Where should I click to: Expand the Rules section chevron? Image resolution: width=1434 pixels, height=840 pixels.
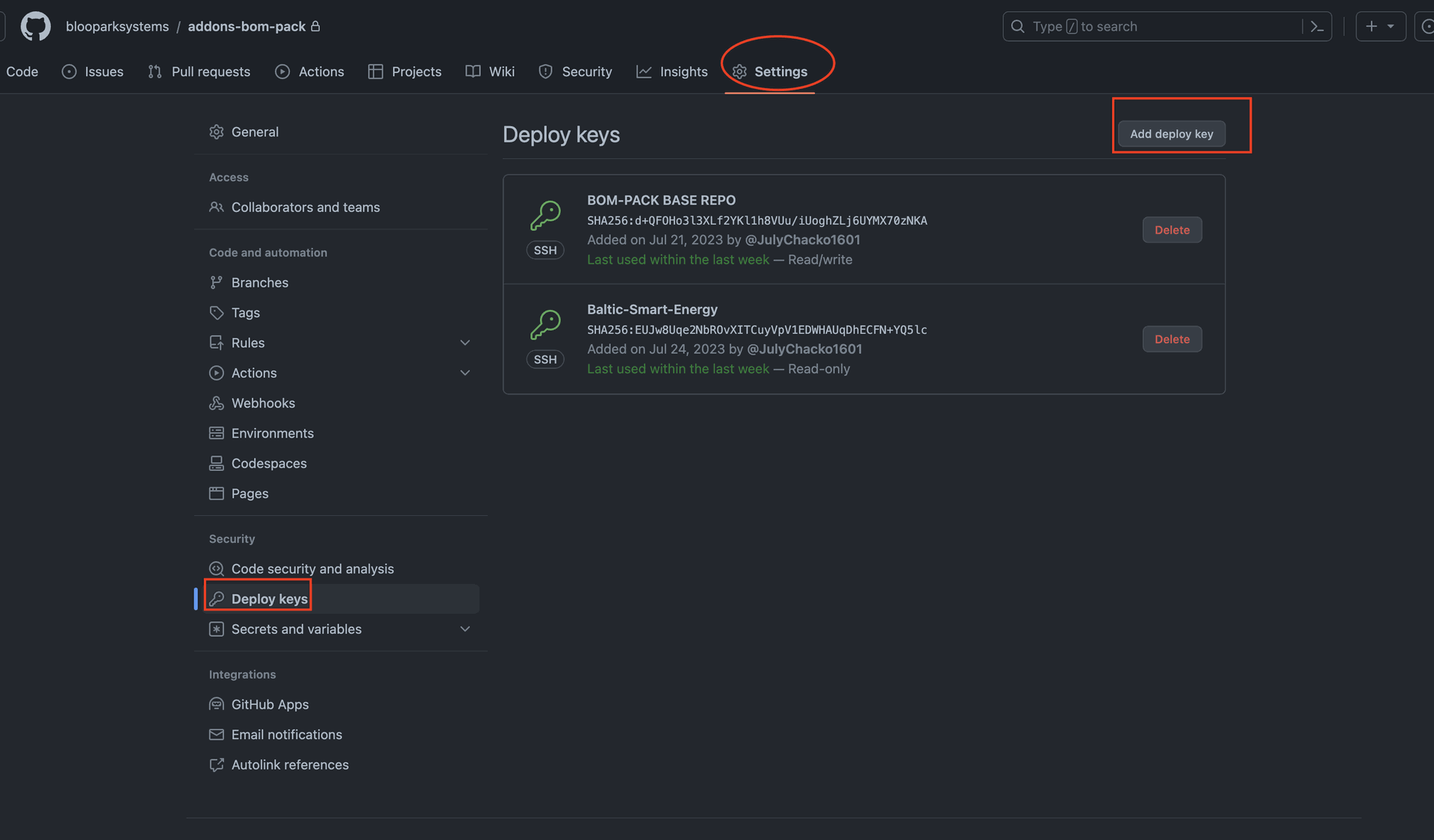(x=465, y=343)
